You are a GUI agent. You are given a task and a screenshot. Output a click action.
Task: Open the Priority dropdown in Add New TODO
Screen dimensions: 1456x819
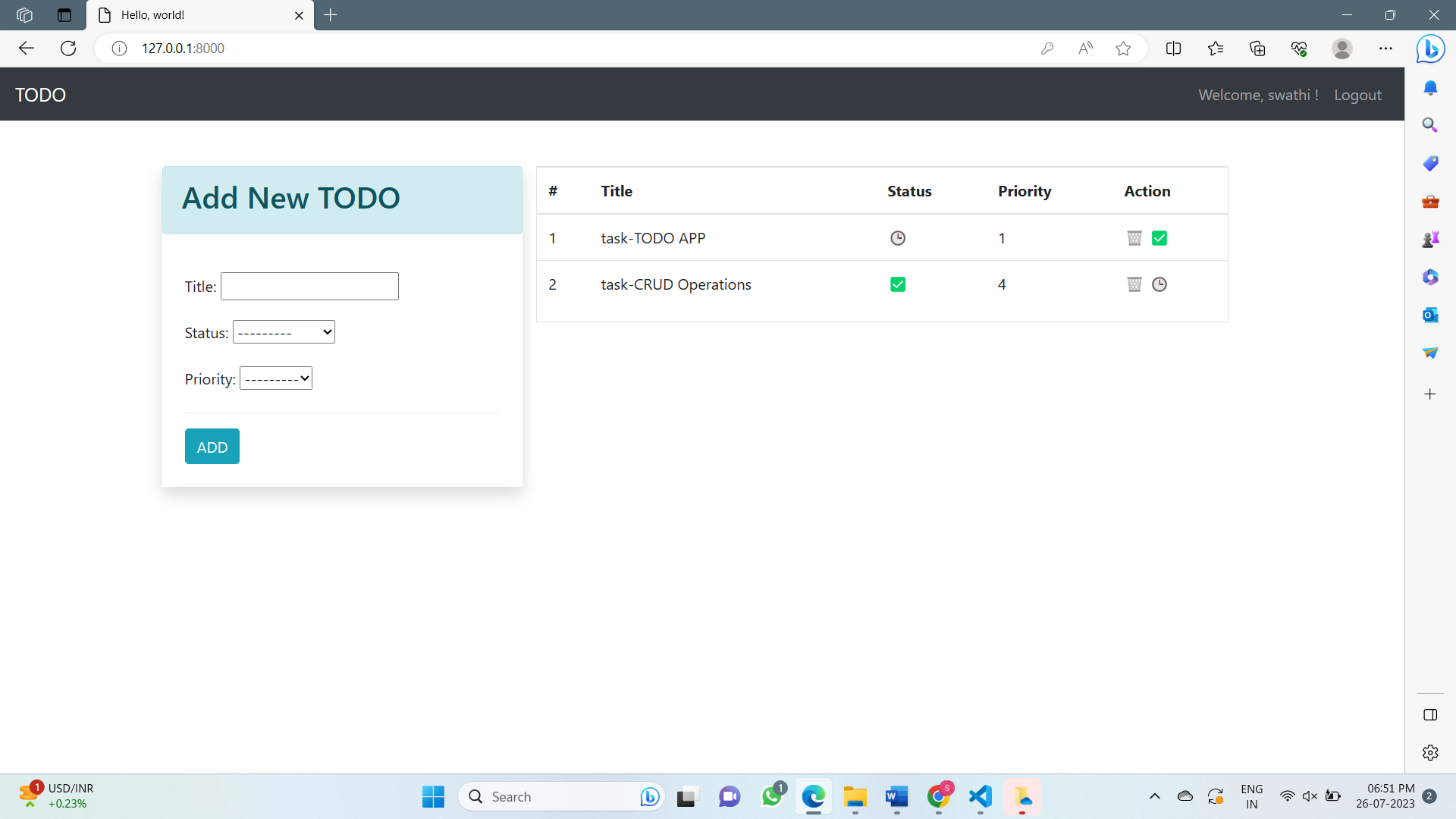(x=275, y=378)
